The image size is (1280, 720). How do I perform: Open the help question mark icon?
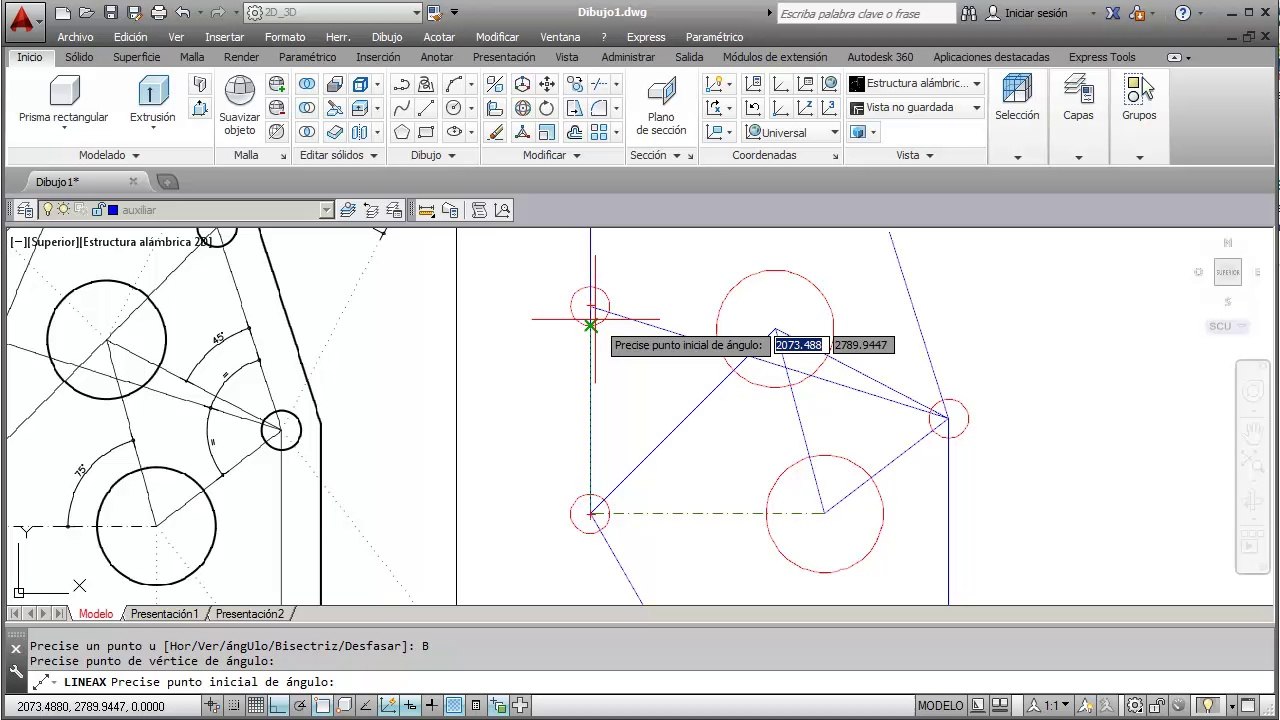coord(1182,13)
